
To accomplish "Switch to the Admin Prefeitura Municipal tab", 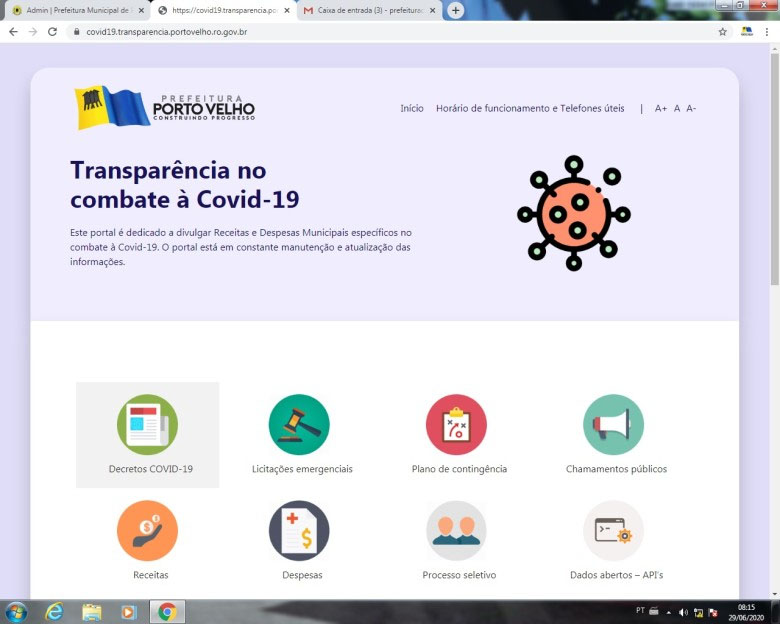I will click(x=75, y=10).
